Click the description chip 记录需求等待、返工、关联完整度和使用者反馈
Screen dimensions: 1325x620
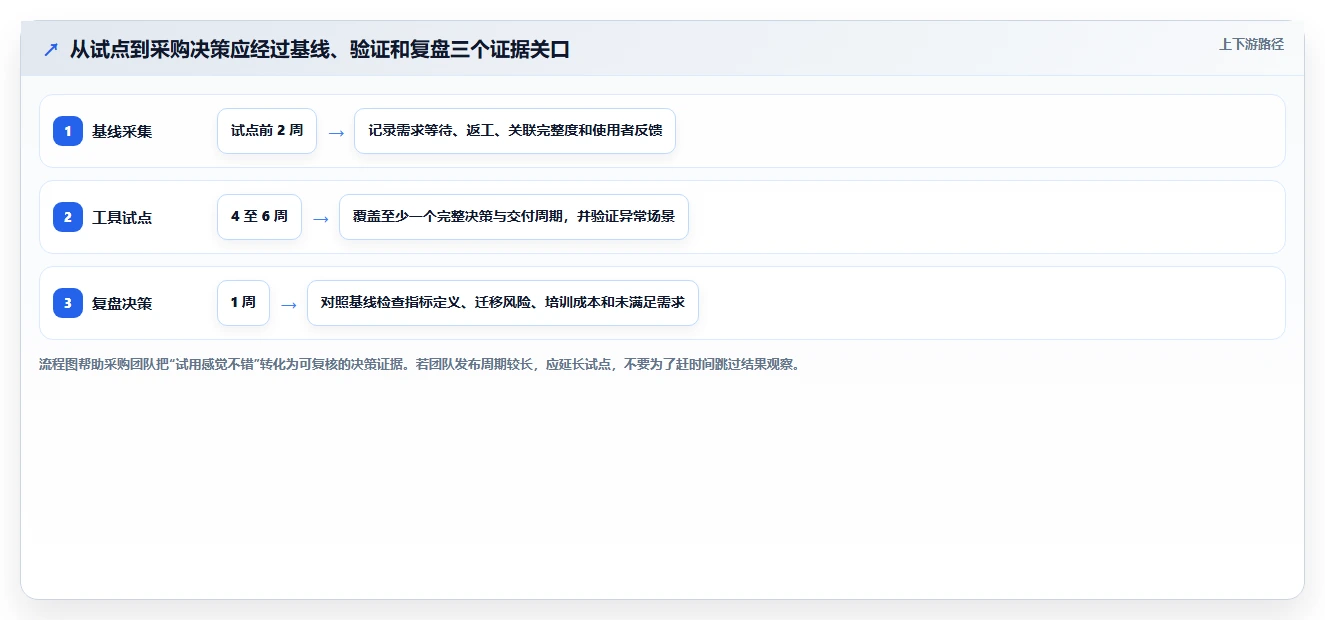(515, 131)
